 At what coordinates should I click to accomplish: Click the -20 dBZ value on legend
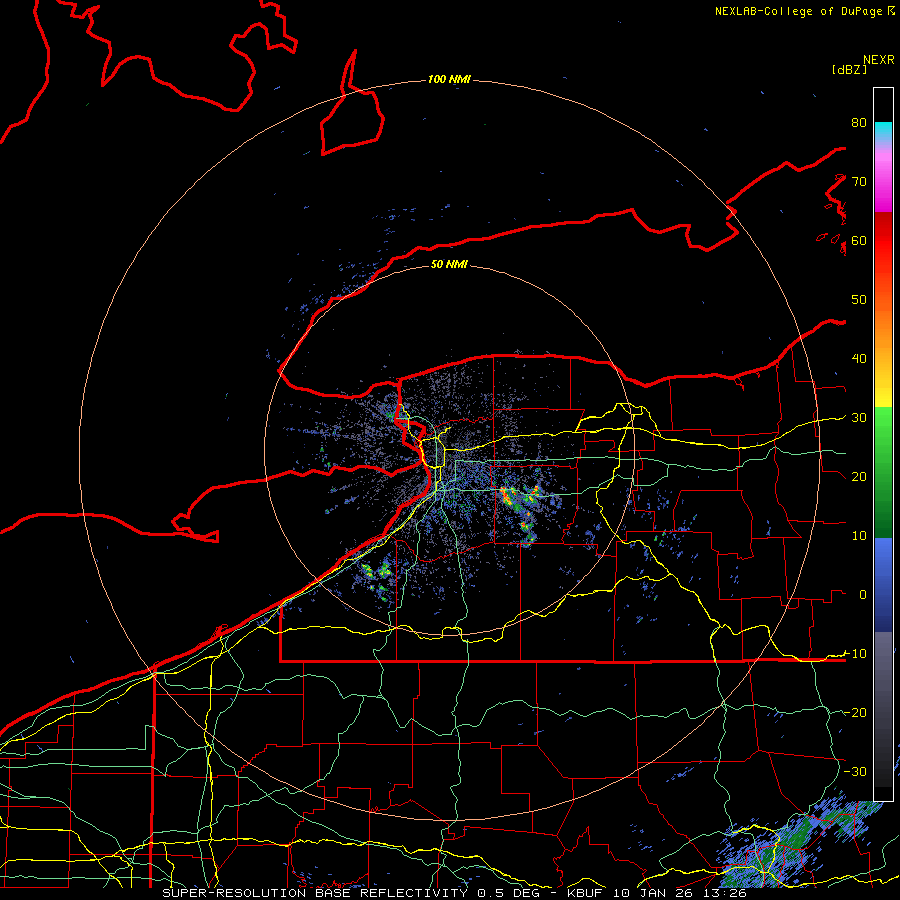coord(855,712)
